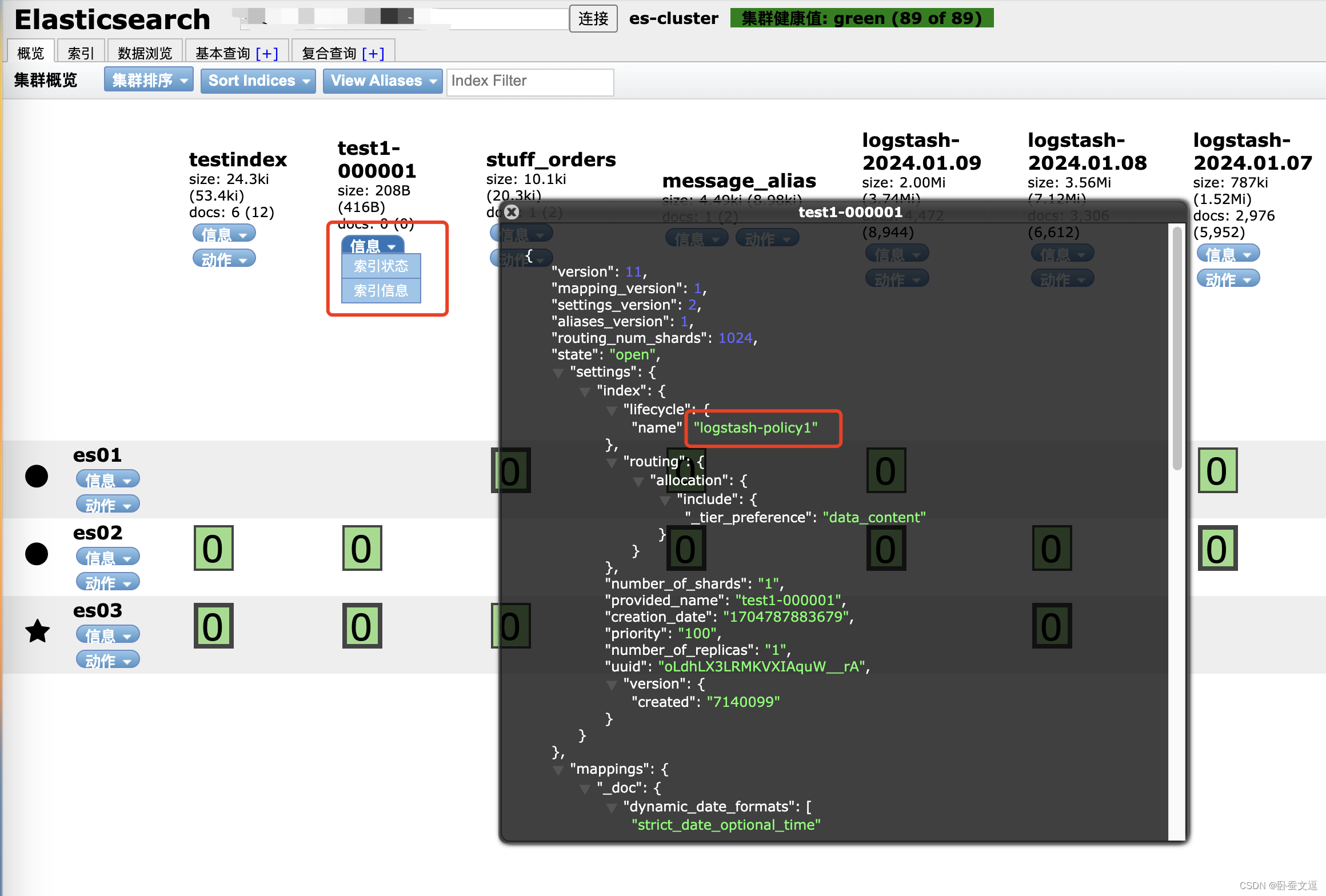The height and width of the screenshot is (896, 1326).
Task: Switch to the 索引 tab
Action: [x=81, y=53]
